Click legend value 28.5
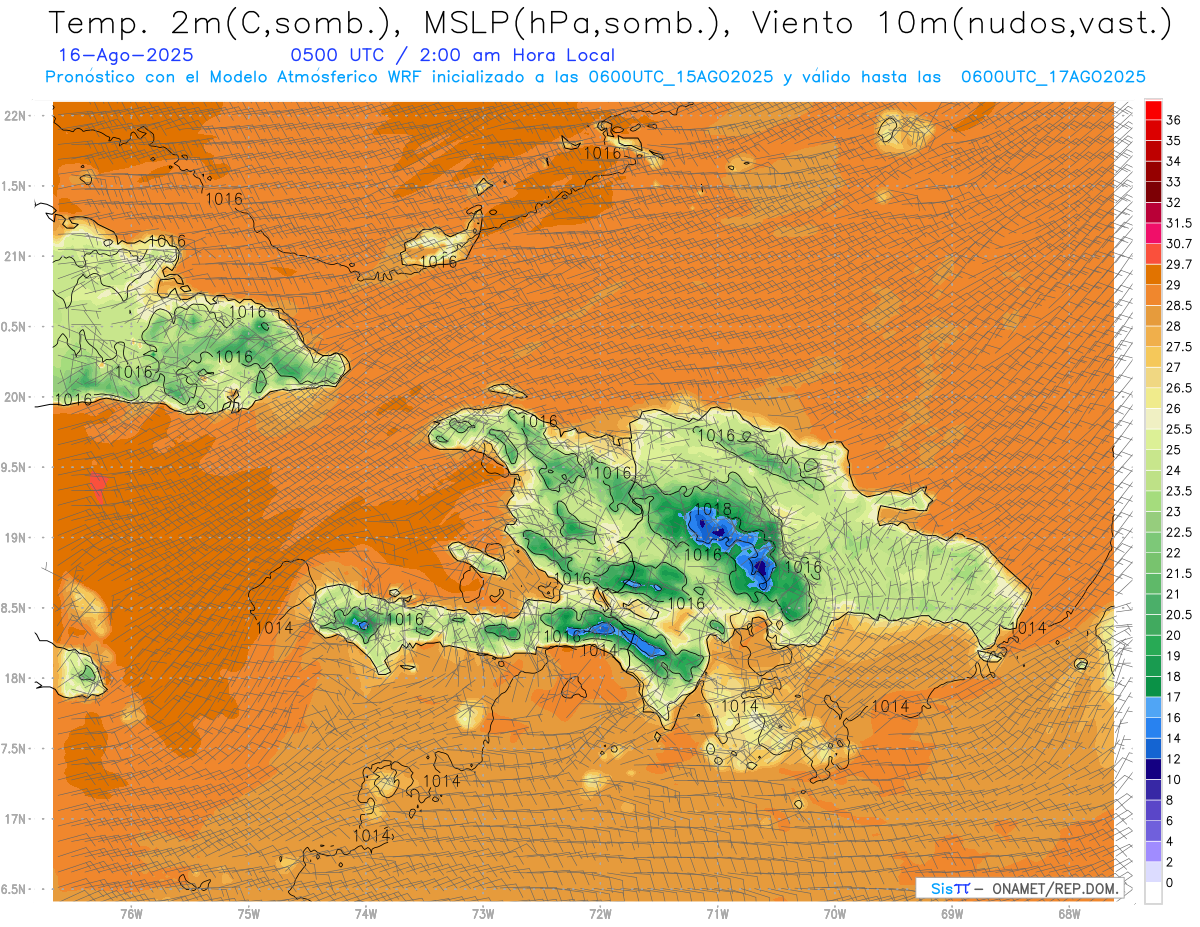This screenshot has height=927, width=1200. [x=1179, y=305]
